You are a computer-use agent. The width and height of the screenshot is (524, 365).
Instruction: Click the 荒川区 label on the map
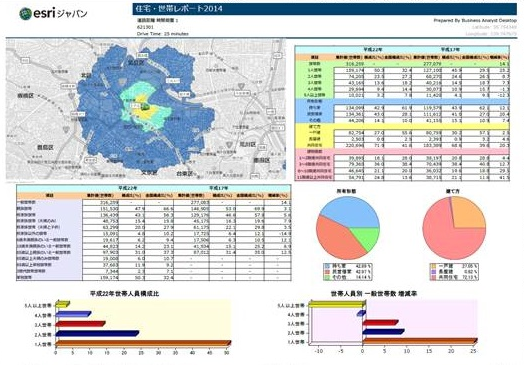click(x=248, y=144)
